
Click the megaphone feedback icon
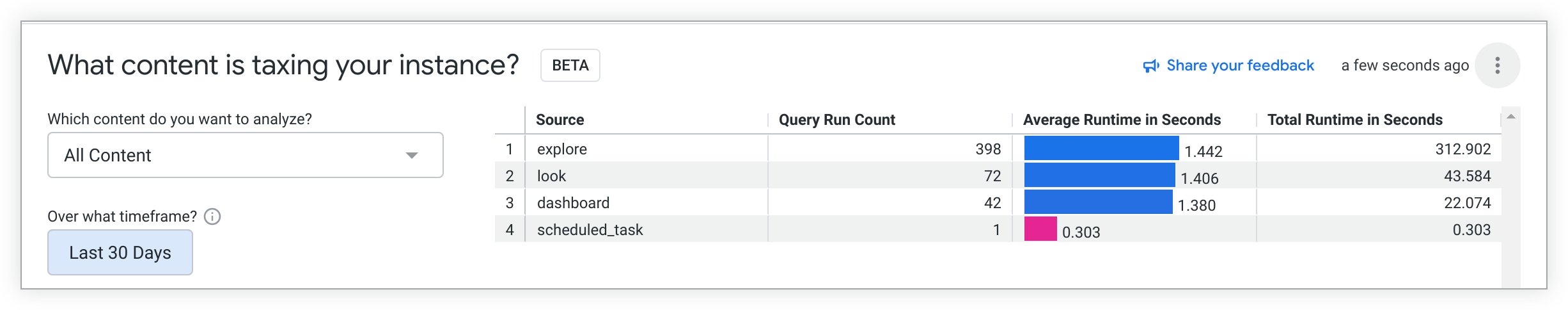click(1151, 66)
